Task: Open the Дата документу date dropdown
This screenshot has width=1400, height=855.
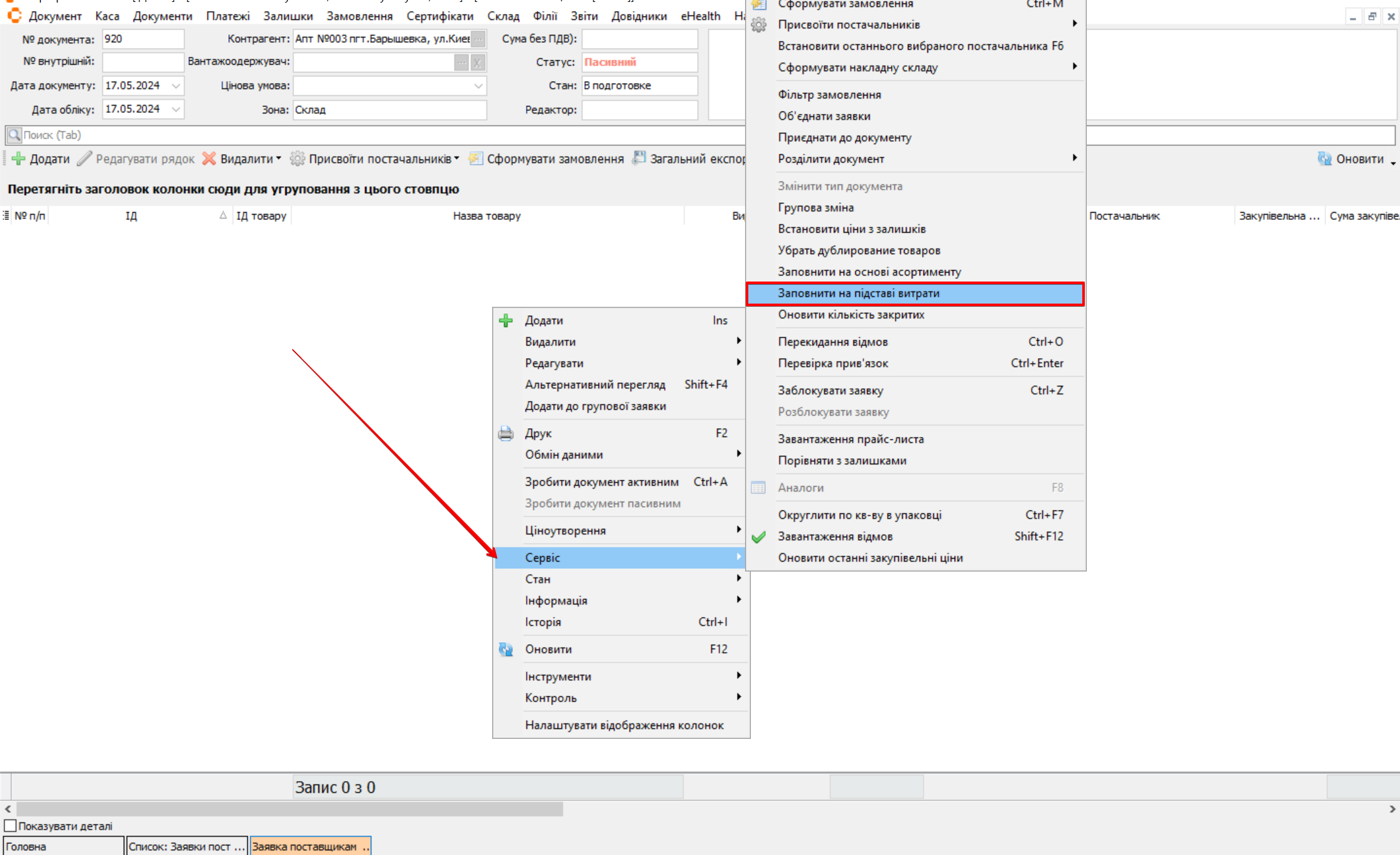Action: (176, 86)
